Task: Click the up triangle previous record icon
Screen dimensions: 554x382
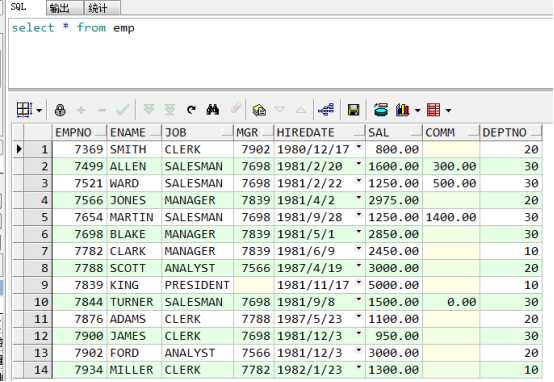Action: (301, 110)
